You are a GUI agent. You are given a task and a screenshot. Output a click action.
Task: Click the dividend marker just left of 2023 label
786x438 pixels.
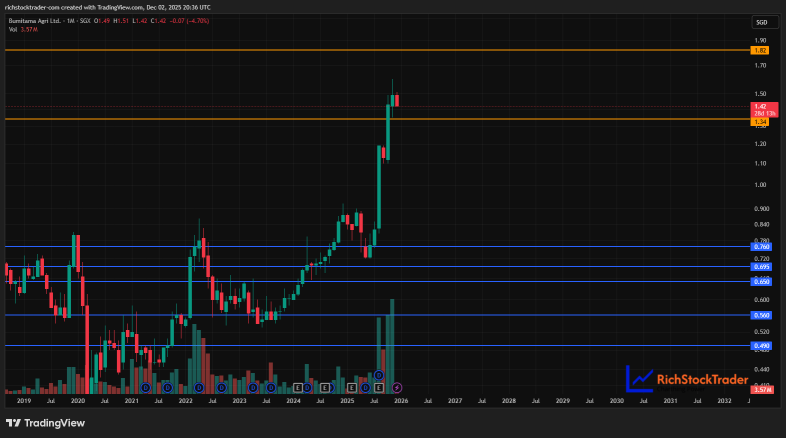coord(222,387)
